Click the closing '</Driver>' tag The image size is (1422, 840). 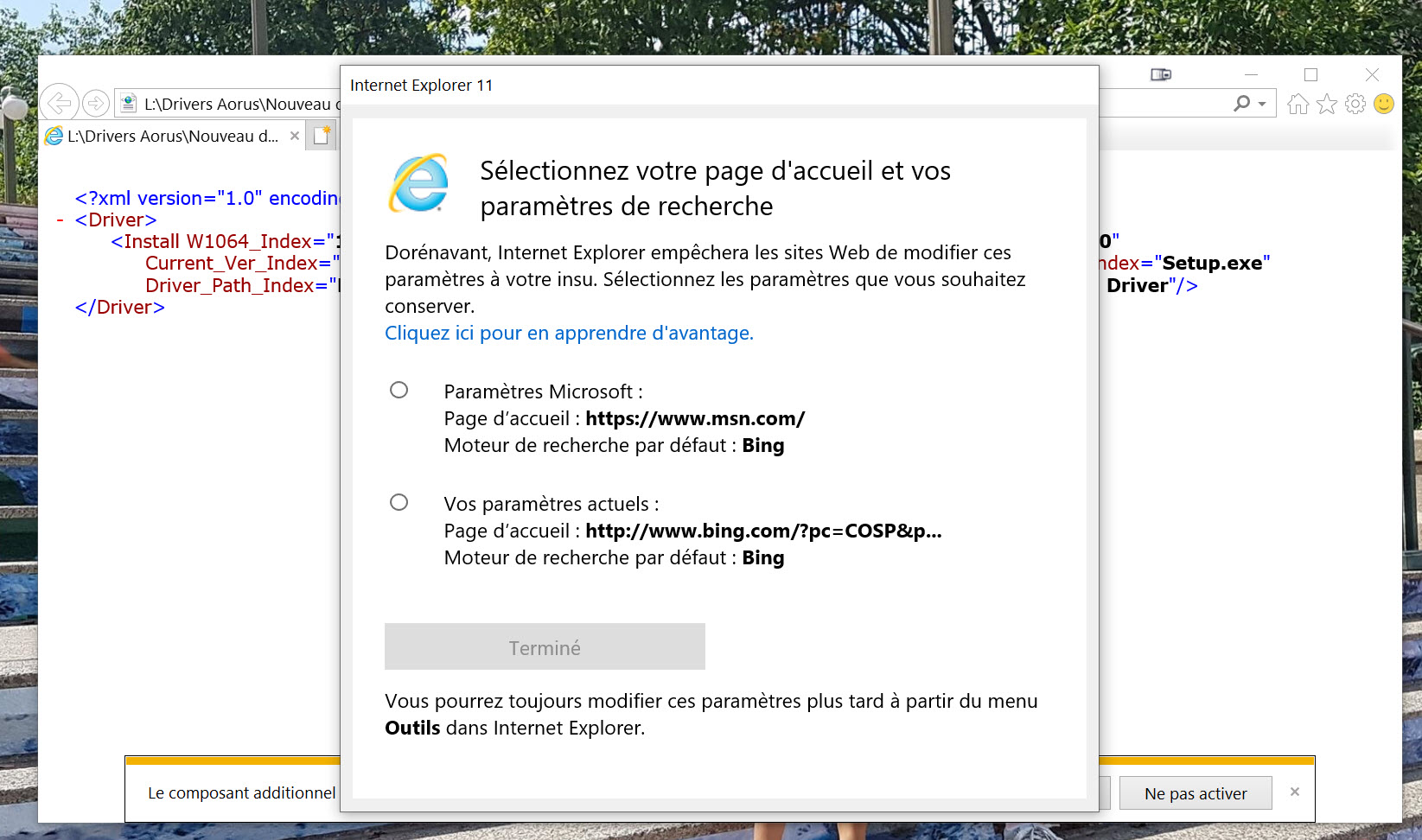119,307
